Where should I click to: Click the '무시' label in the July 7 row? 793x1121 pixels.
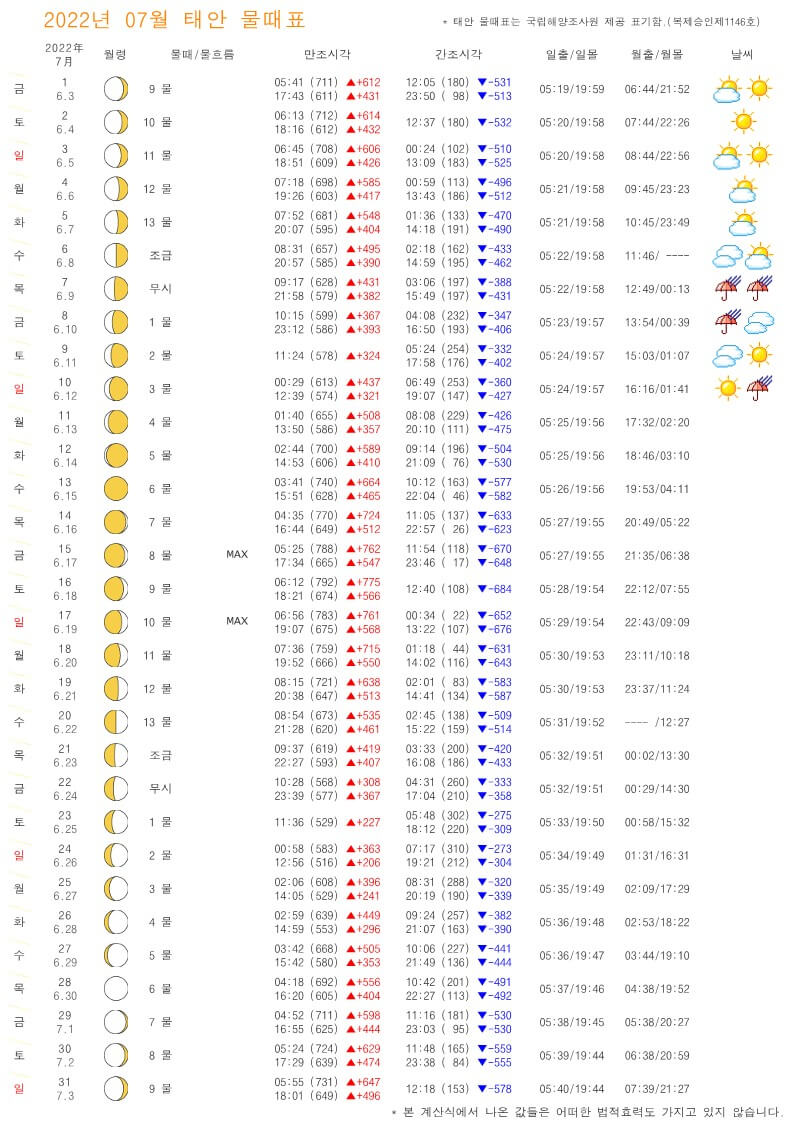click(160, 288)
